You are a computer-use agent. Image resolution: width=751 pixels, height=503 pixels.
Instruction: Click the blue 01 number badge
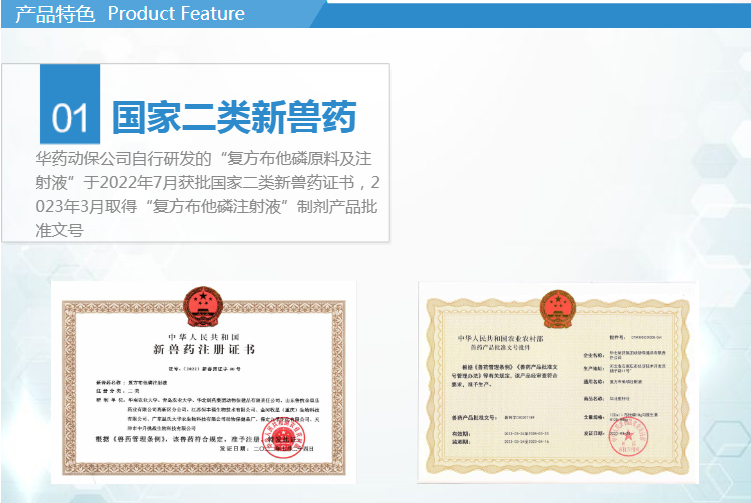70,117
